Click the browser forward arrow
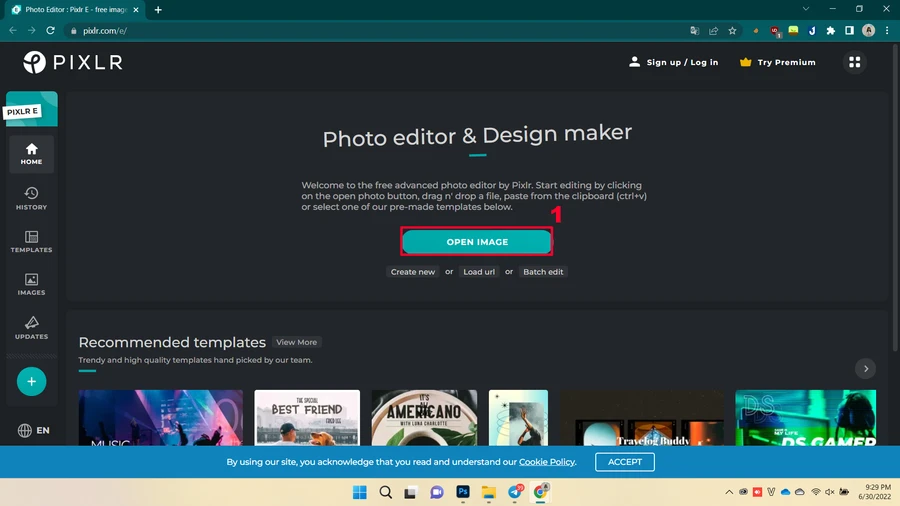 (x=32, y=30)
